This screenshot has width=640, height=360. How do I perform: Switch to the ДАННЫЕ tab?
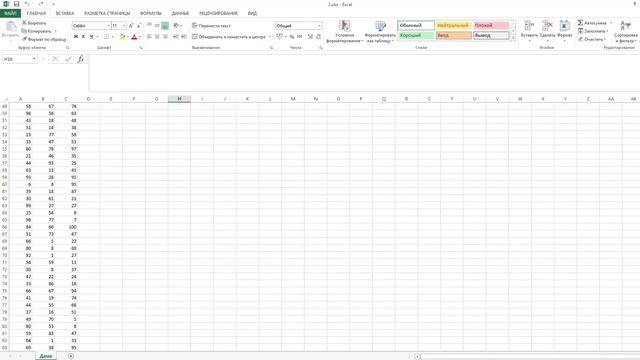[x=180, y=13]
